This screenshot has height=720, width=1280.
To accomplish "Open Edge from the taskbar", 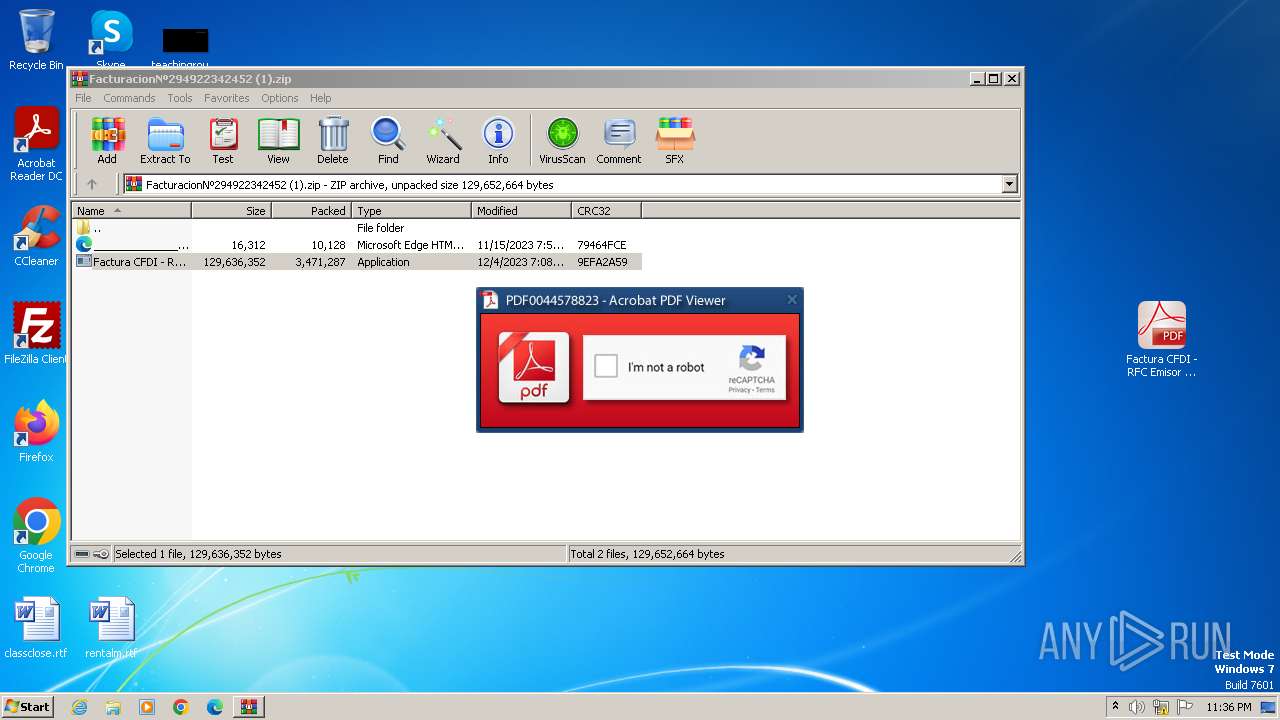I will [x=215, y=707].
